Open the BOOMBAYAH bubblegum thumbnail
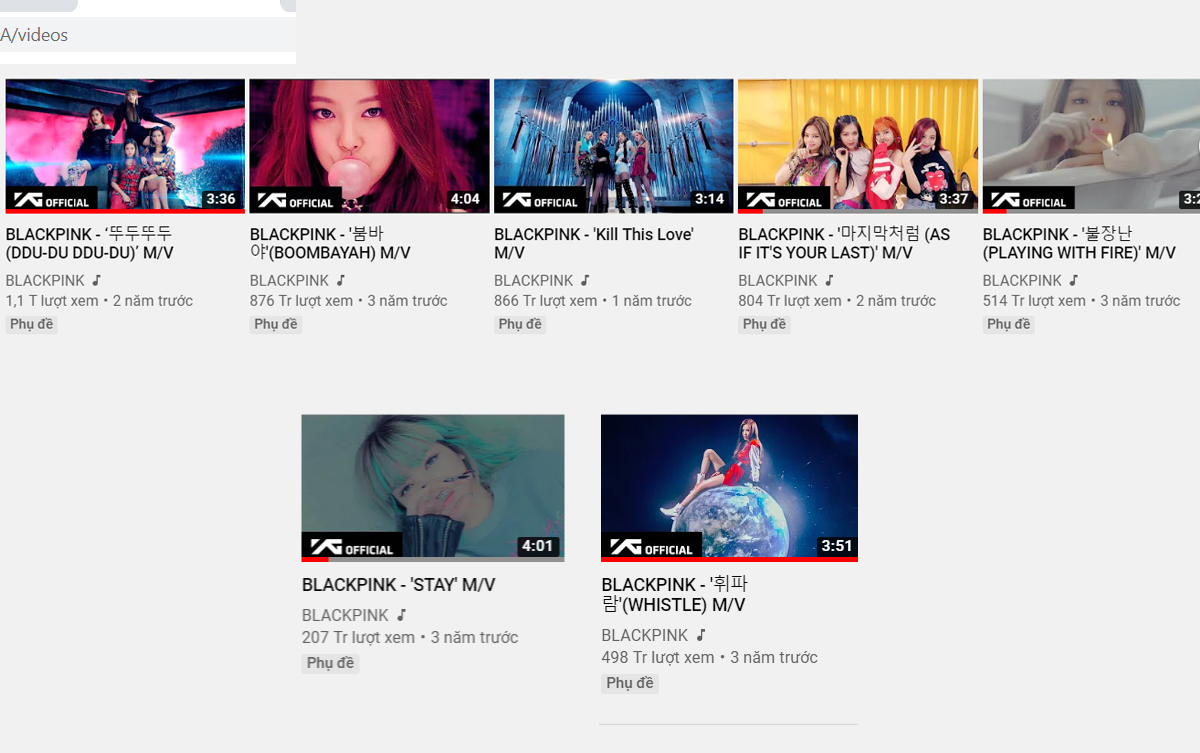1200x753 pixels. (x=369, y=146)
